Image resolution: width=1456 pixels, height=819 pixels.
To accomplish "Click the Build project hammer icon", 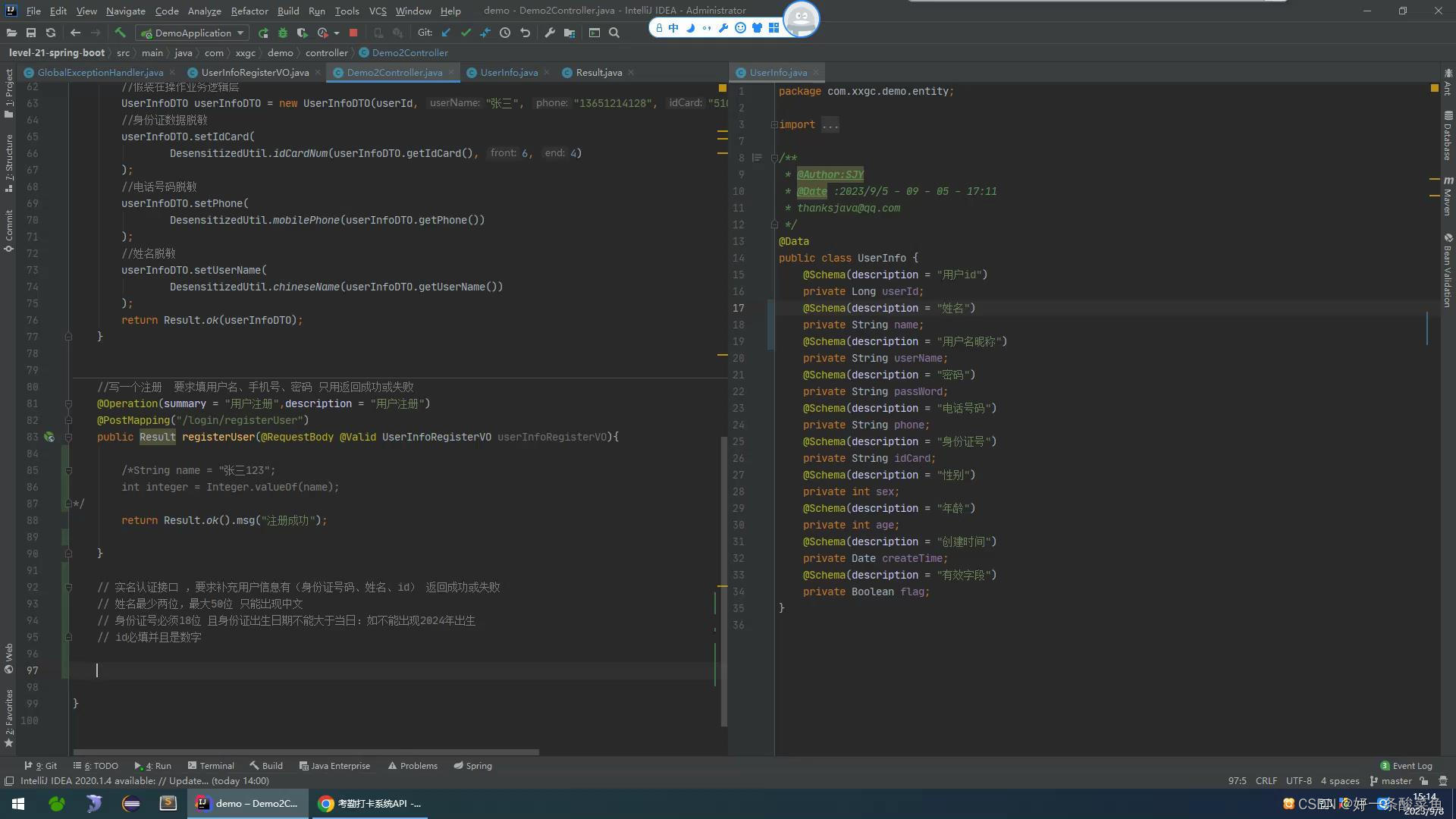I will point(120,33).
